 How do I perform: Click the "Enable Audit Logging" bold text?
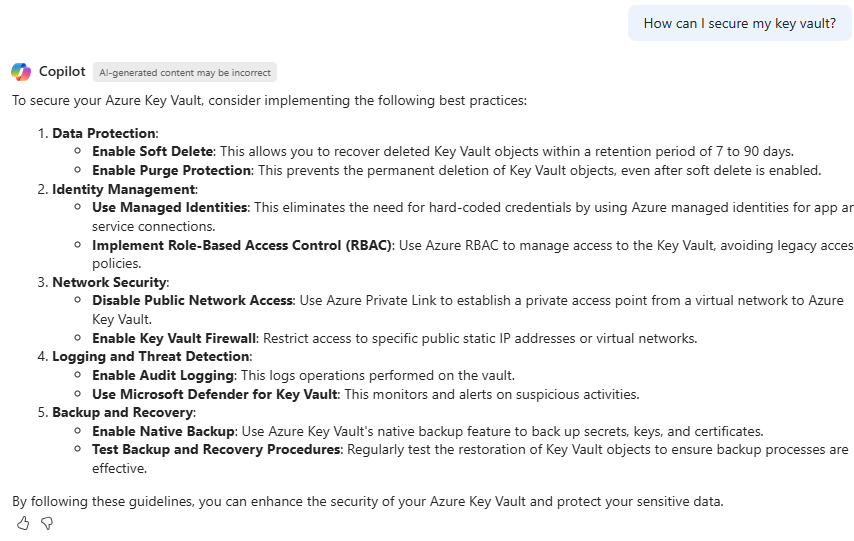point(163,375)
